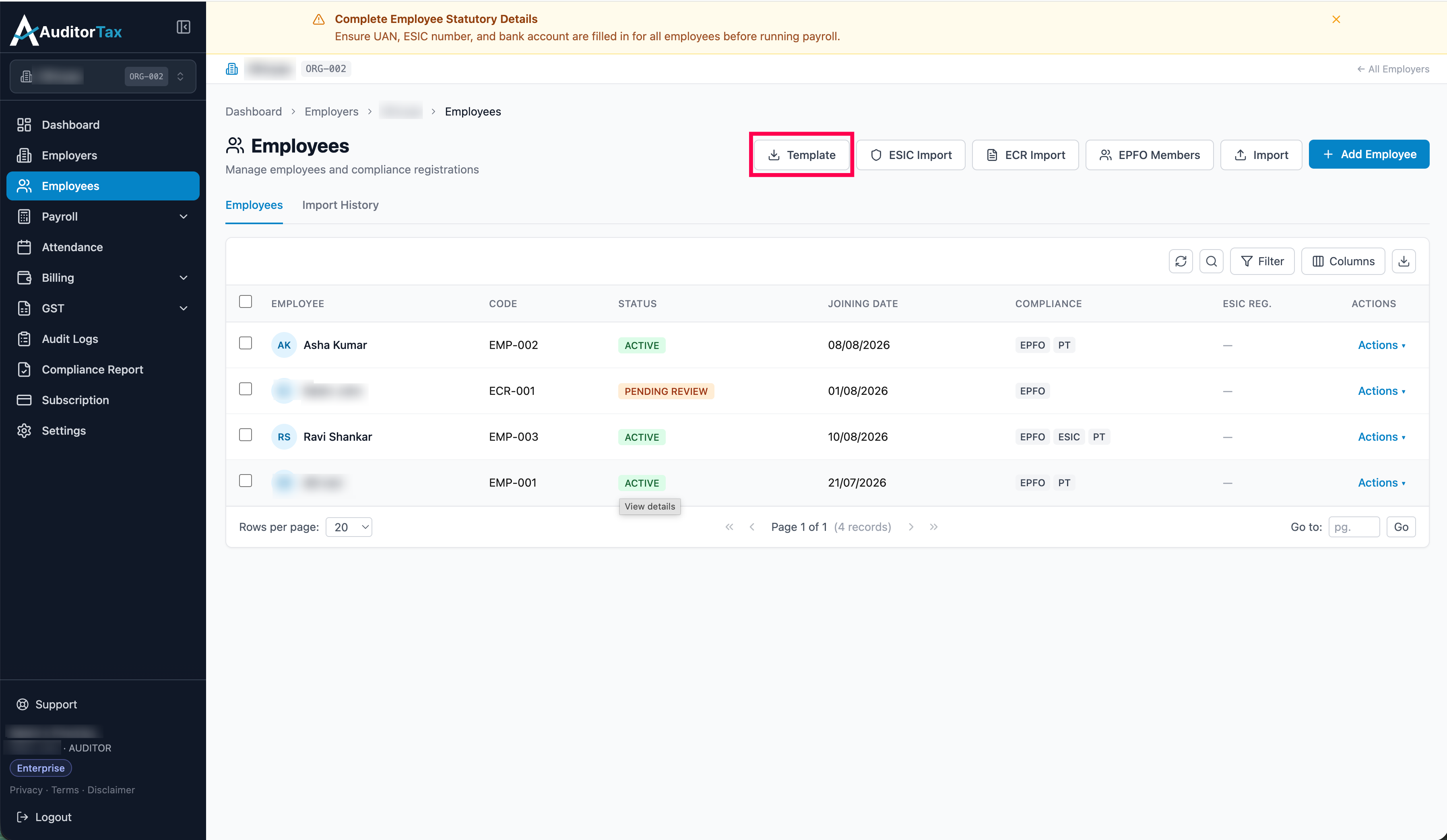Check the EMP-001 row checkbox
Screen dimensions: 1447x840
245,481
